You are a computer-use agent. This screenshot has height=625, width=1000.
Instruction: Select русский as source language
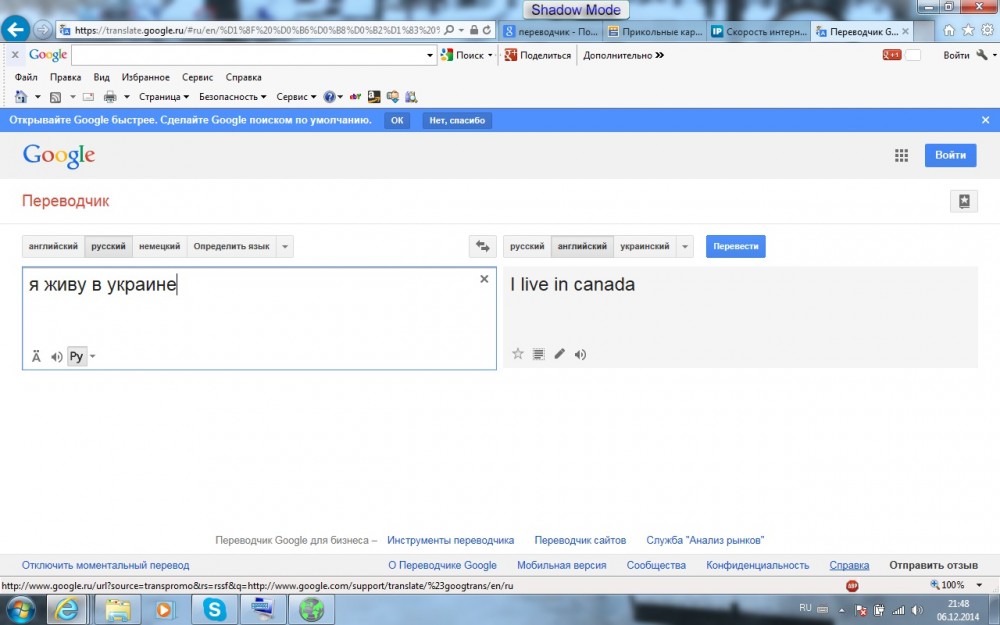coord(108,246)
